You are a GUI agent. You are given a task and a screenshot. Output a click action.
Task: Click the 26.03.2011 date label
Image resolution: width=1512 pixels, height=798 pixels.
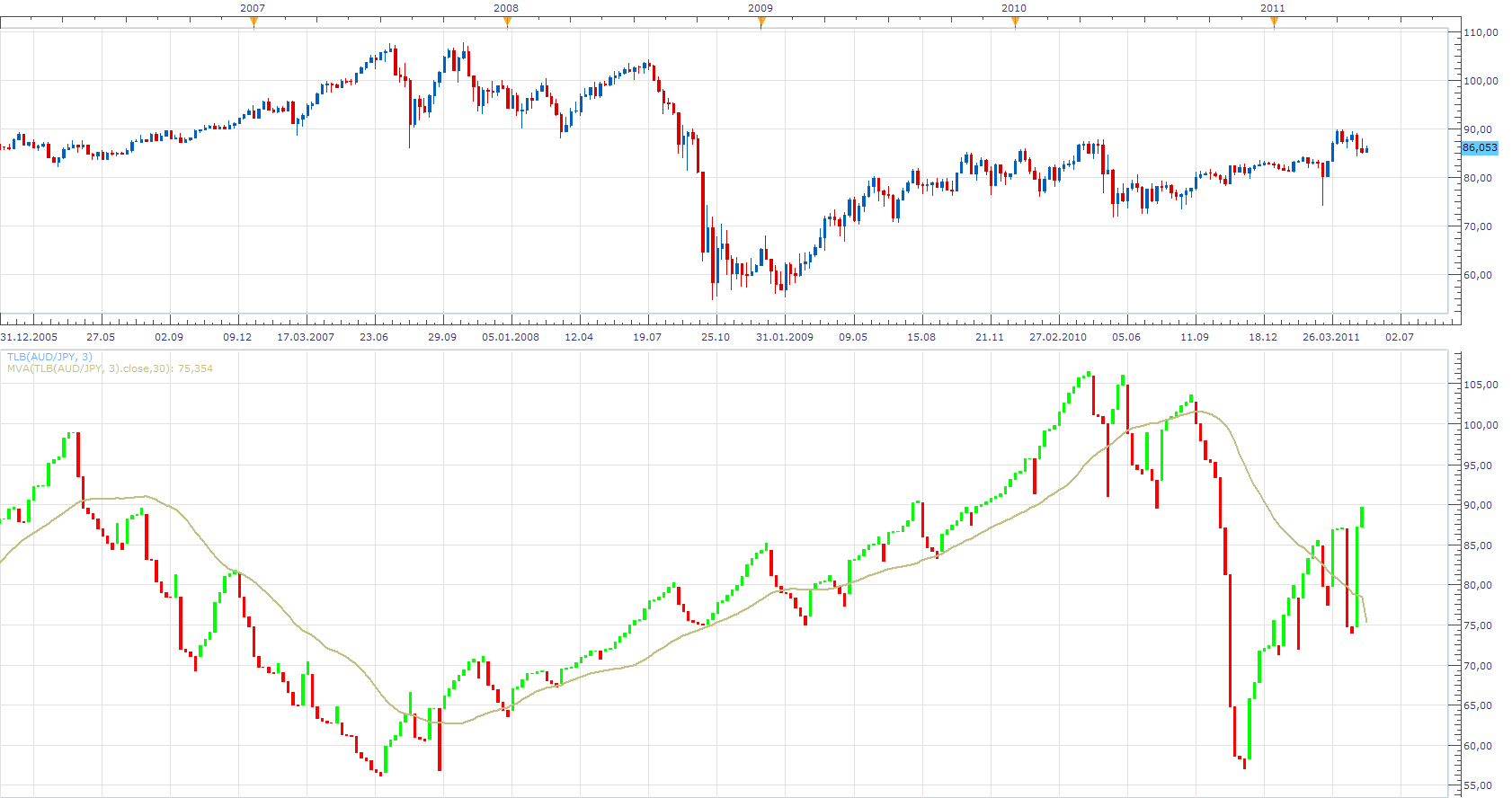1331,337
